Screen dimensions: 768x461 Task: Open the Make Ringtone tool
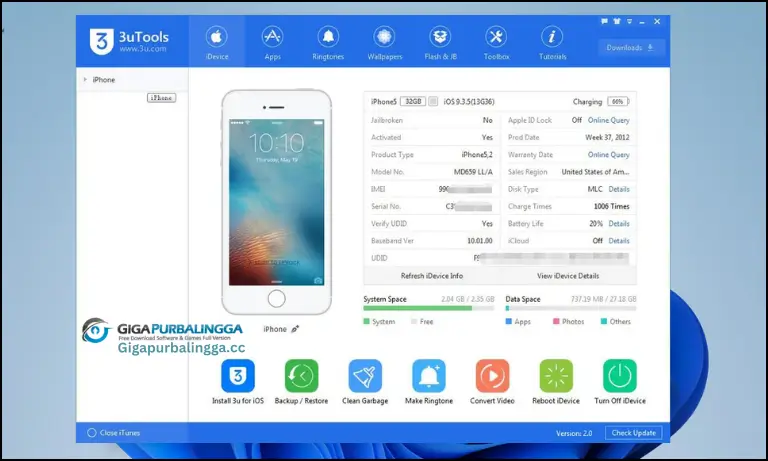click(429, 376)
